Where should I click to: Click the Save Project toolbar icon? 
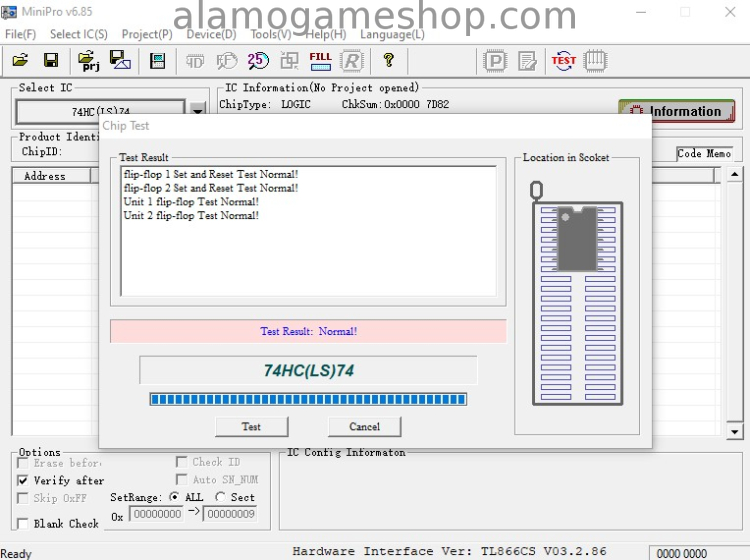(120, 61)
